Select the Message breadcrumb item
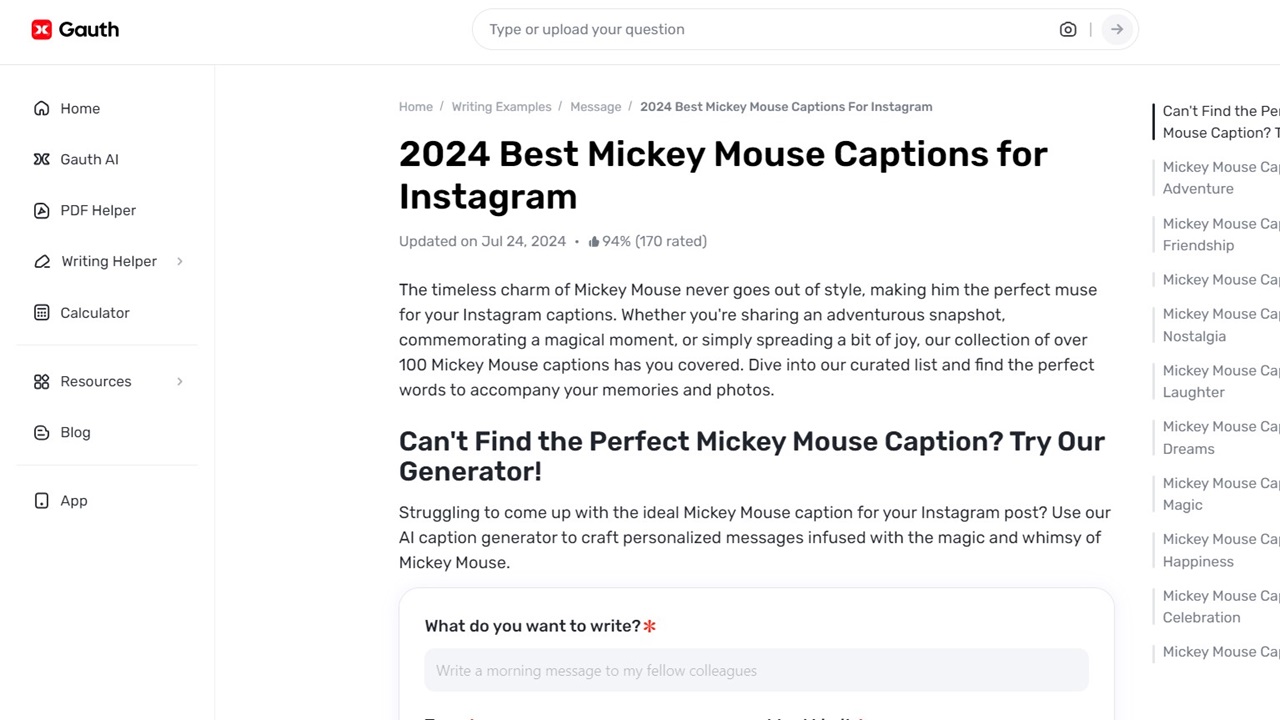The width and height of the screenshot is (1280, 720). pyautogui.click(x=595, y=106)
